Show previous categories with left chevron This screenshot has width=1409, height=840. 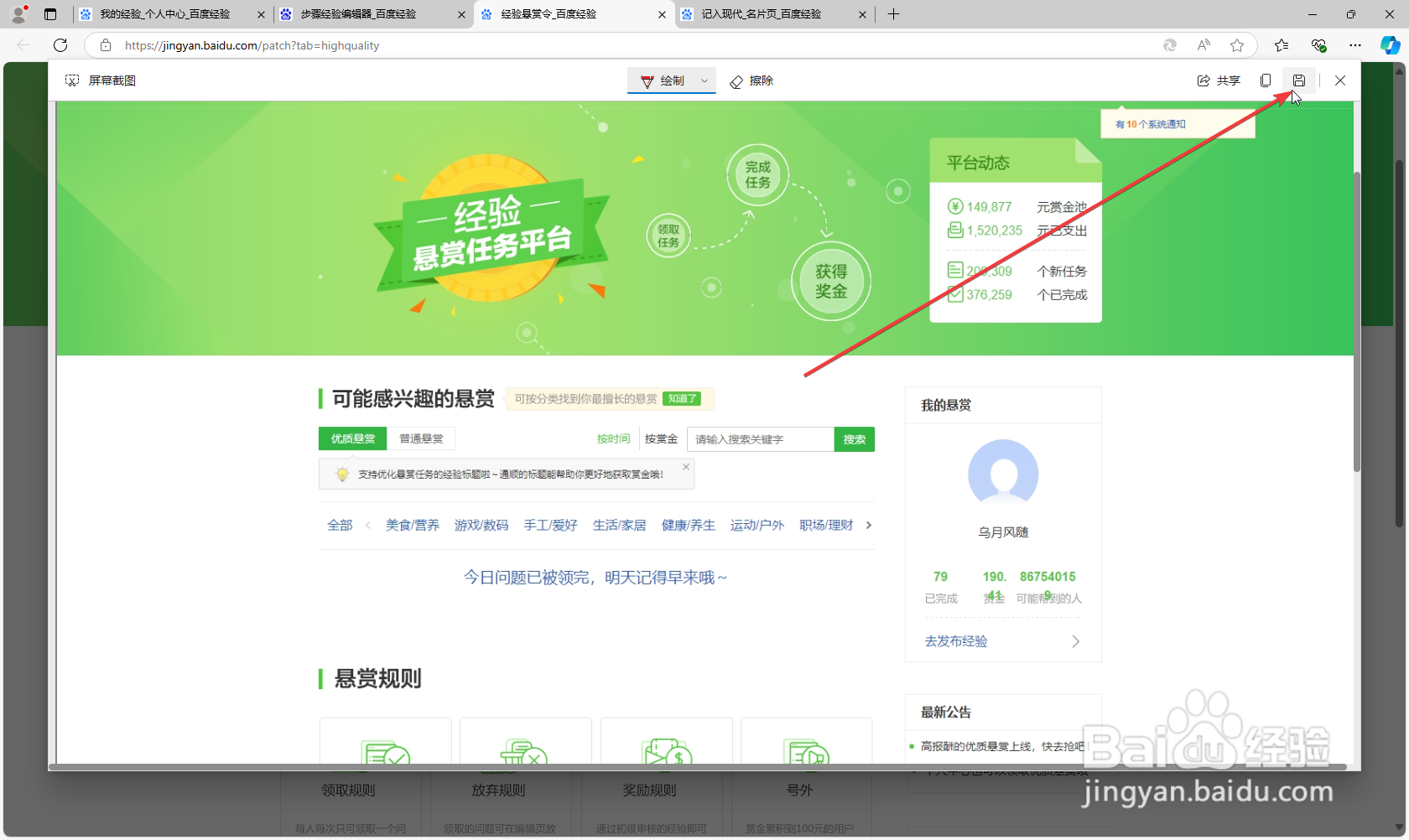367,525
